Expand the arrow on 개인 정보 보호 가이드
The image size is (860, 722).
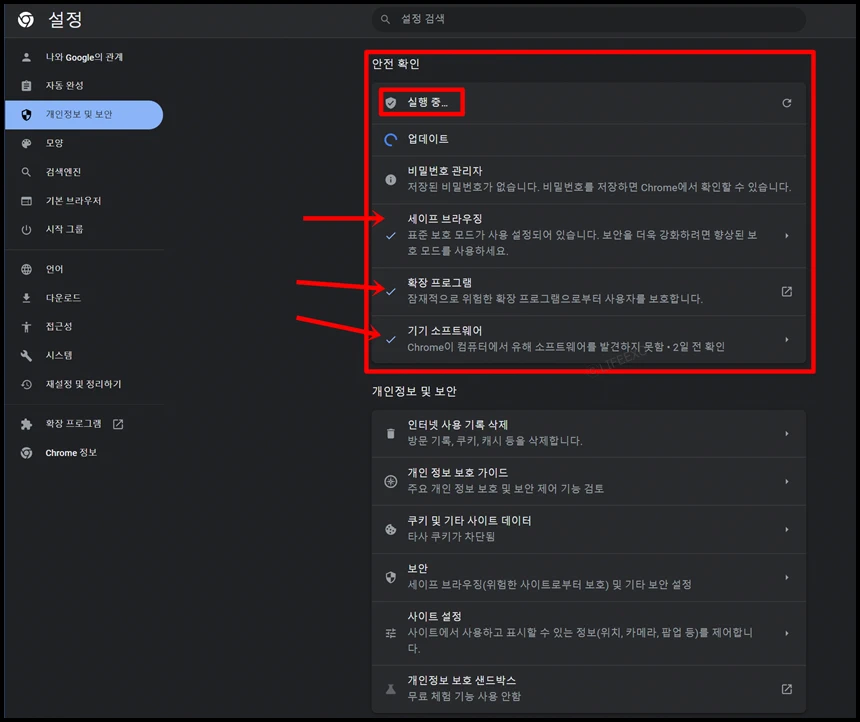[x=787, y=481]
